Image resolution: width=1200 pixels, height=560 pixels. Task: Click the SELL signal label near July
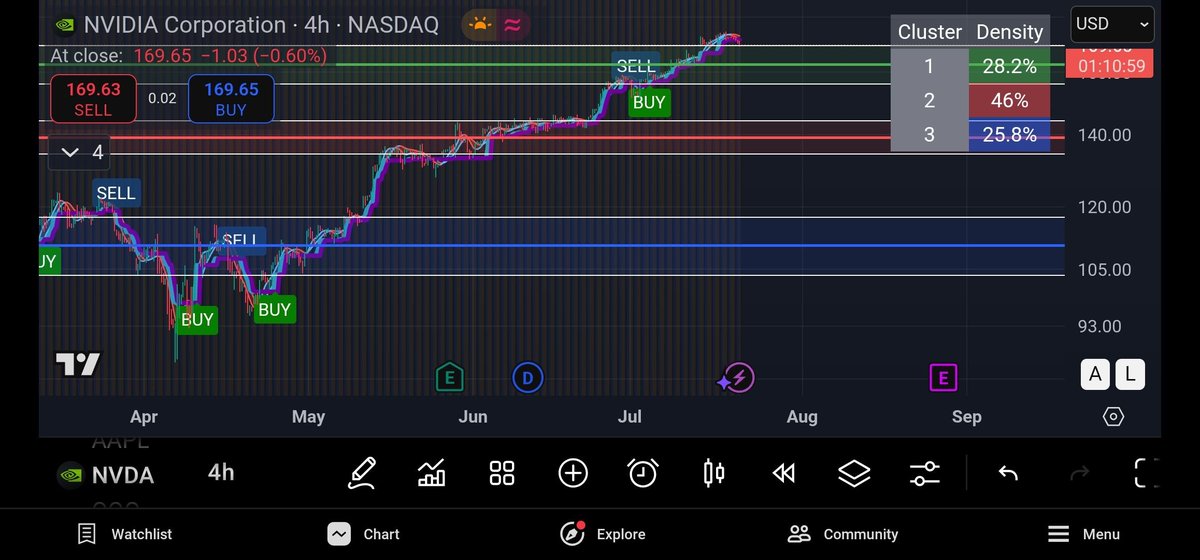point(635,67)
